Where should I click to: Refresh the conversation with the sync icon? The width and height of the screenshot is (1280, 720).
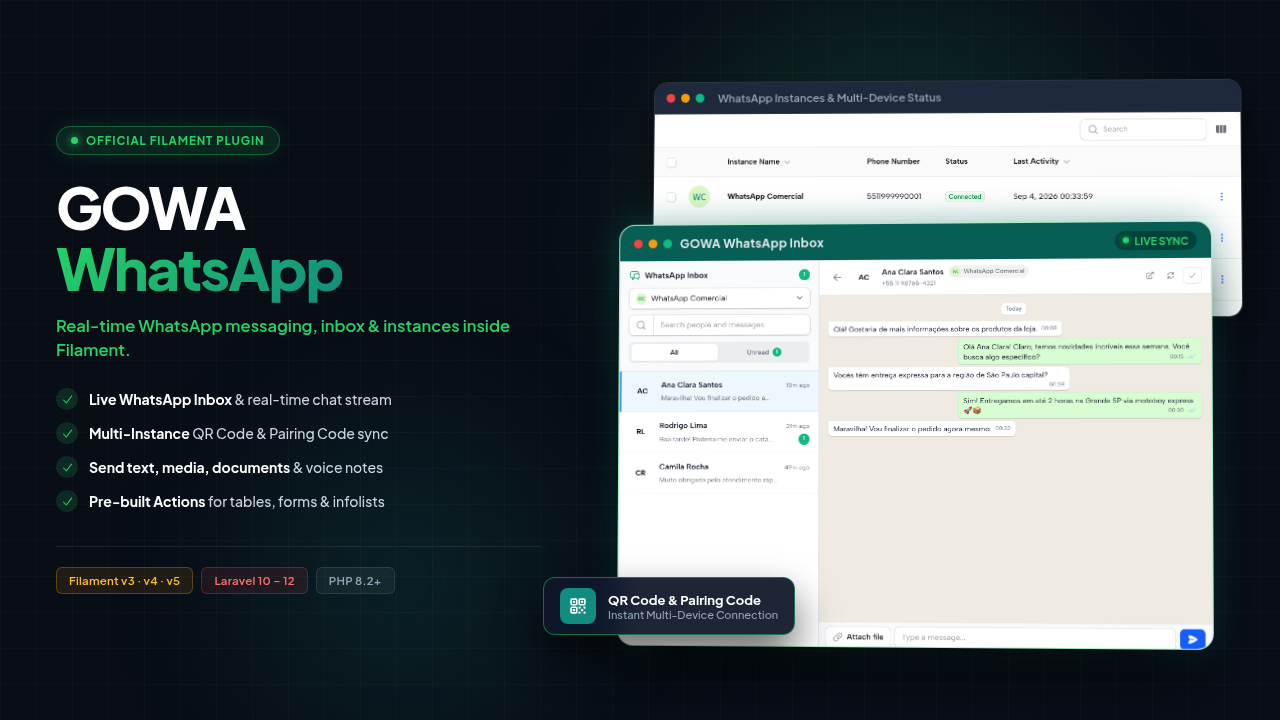(x=1170, y=276)
